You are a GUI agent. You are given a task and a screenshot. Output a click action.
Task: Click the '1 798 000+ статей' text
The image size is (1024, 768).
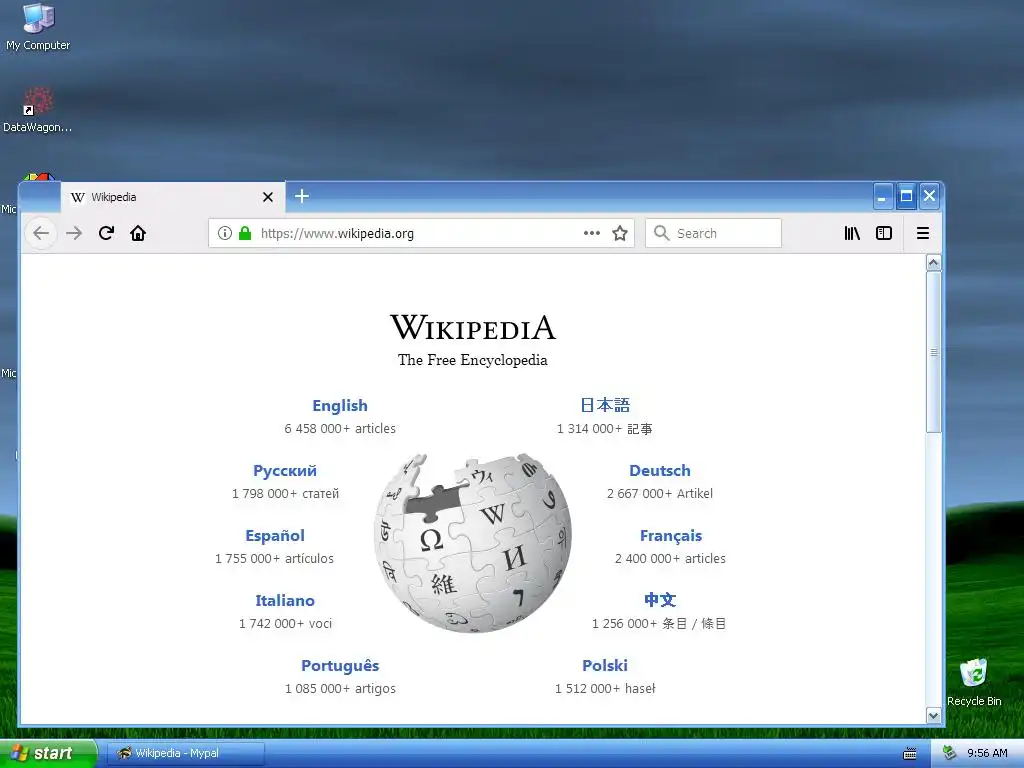pyautogui.click(x=285, y=494)
